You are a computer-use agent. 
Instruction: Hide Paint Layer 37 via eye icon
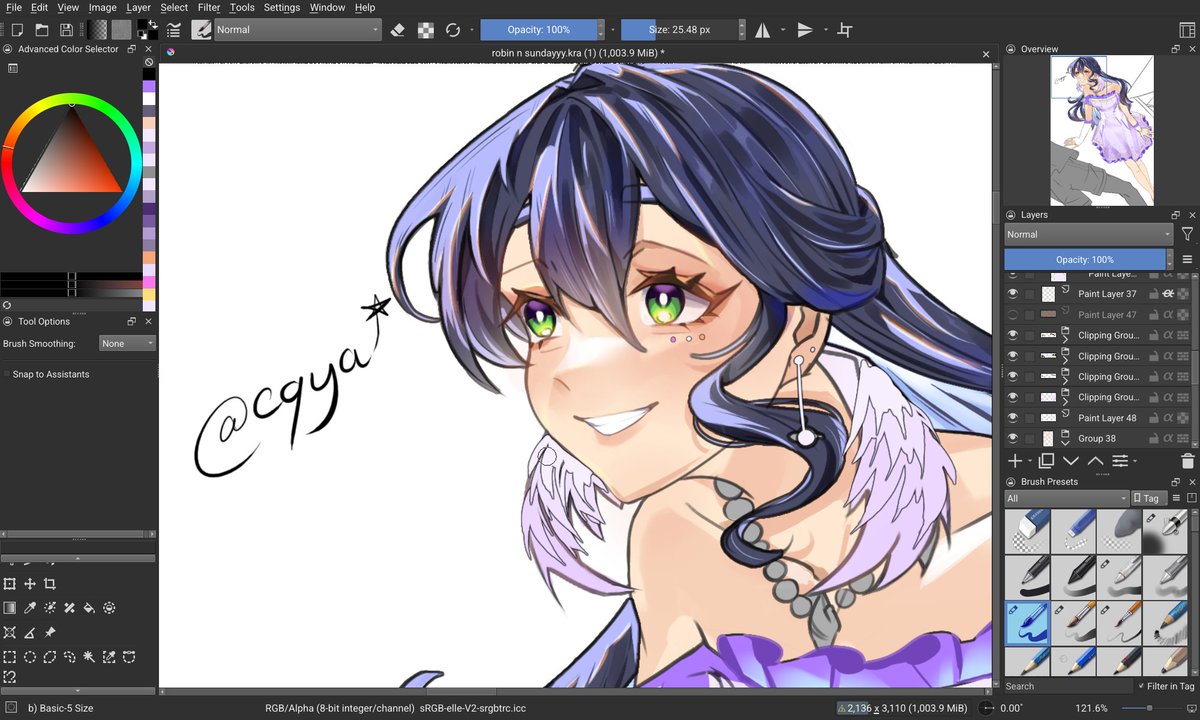(1013, 294)
